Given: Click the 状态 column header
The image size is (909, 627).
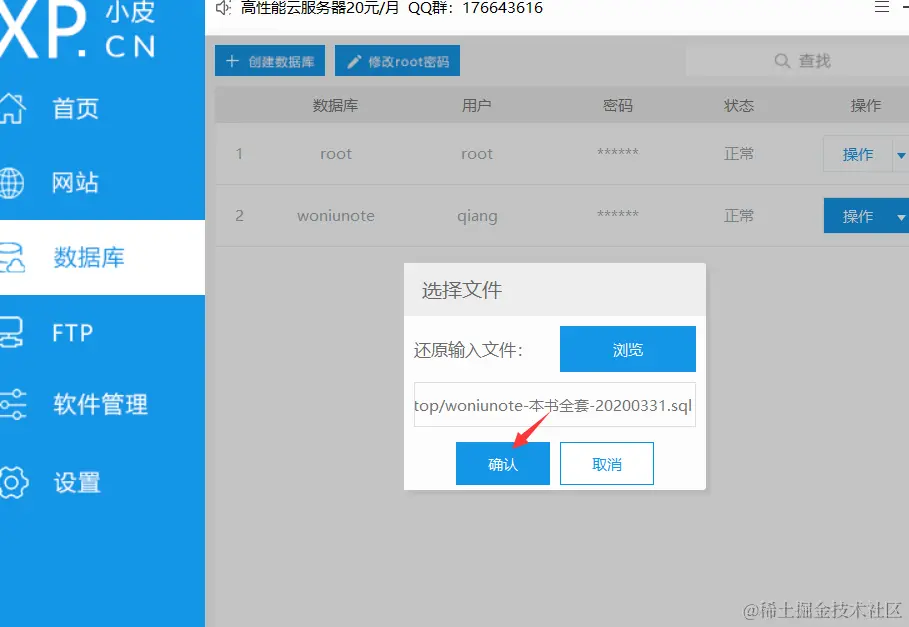Looking at the screenshot, I should click(739, 105).
